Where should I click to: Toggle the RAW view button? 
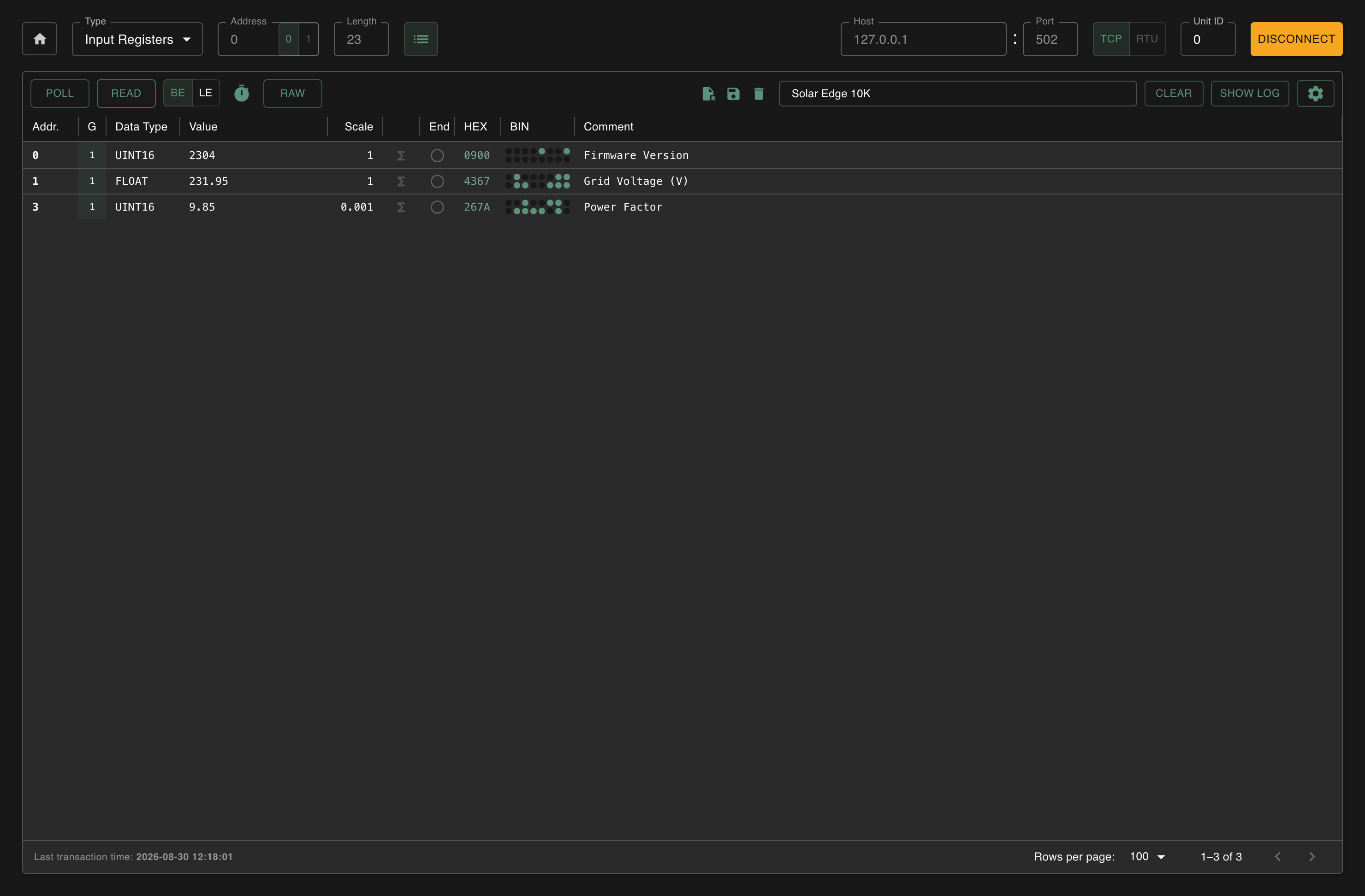292,93
